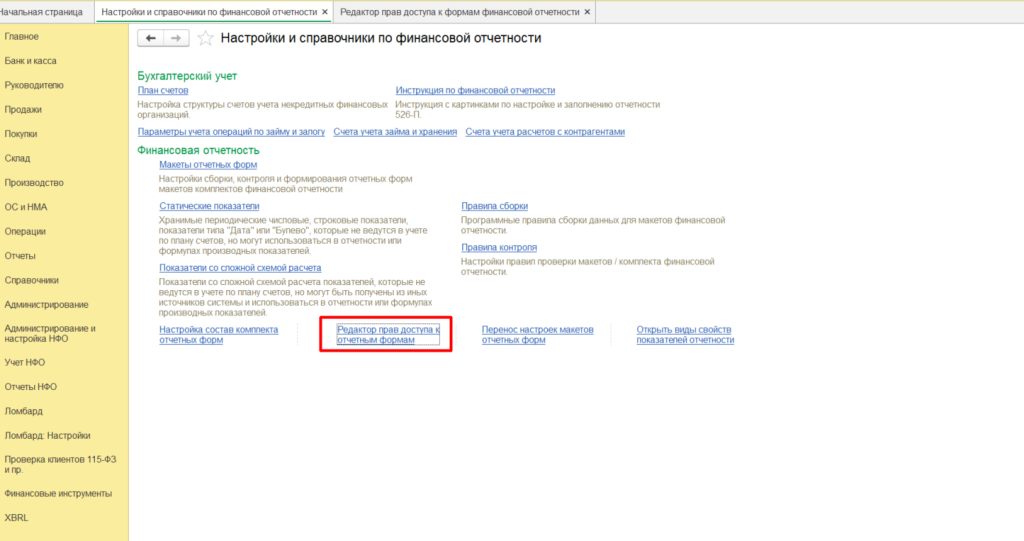
Task: Click Счета учета расчетов с контрагентами
Action: point(544,132)
